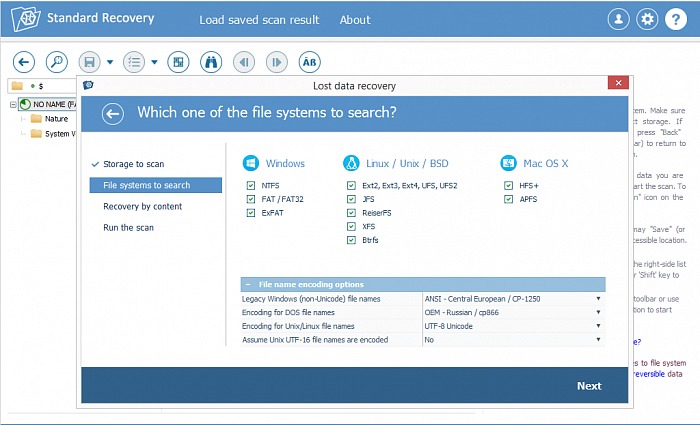The width and height of the screenshot is (700, 425).
Task: Click the Linux / Unix / BSD heading
Action: pos(407,163)
